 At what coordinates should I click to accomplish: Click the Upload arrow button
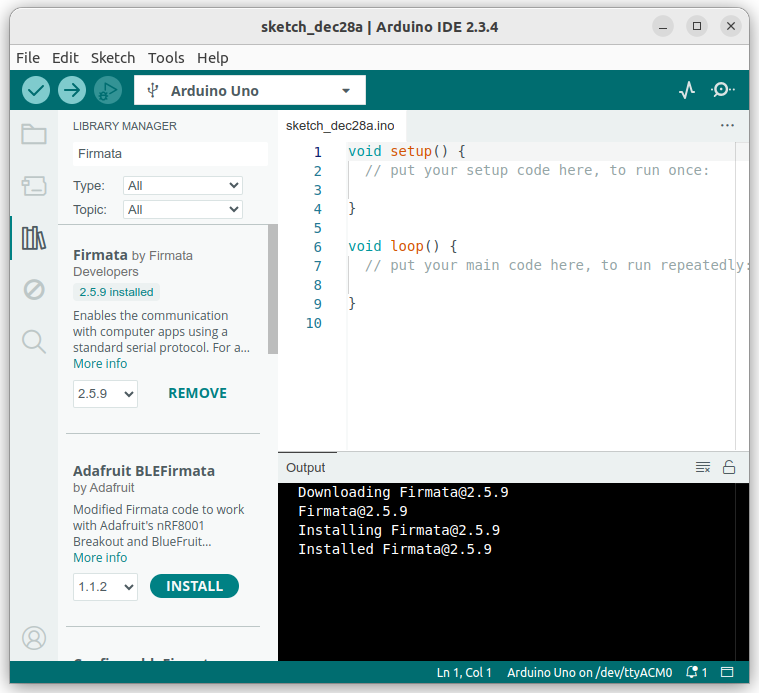(x=72, y=90)
